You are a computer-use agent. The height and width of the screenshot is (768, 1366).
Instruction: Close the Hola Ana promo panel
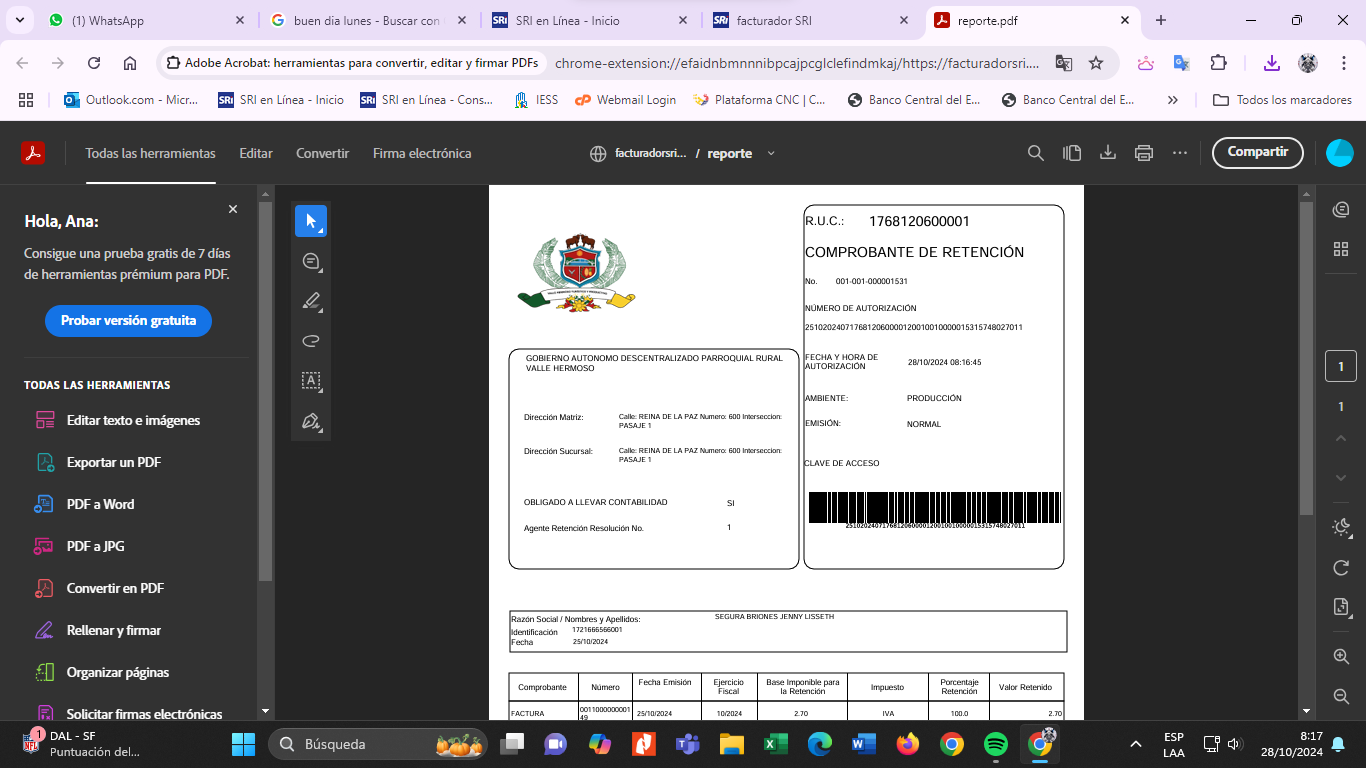point(233,209)
